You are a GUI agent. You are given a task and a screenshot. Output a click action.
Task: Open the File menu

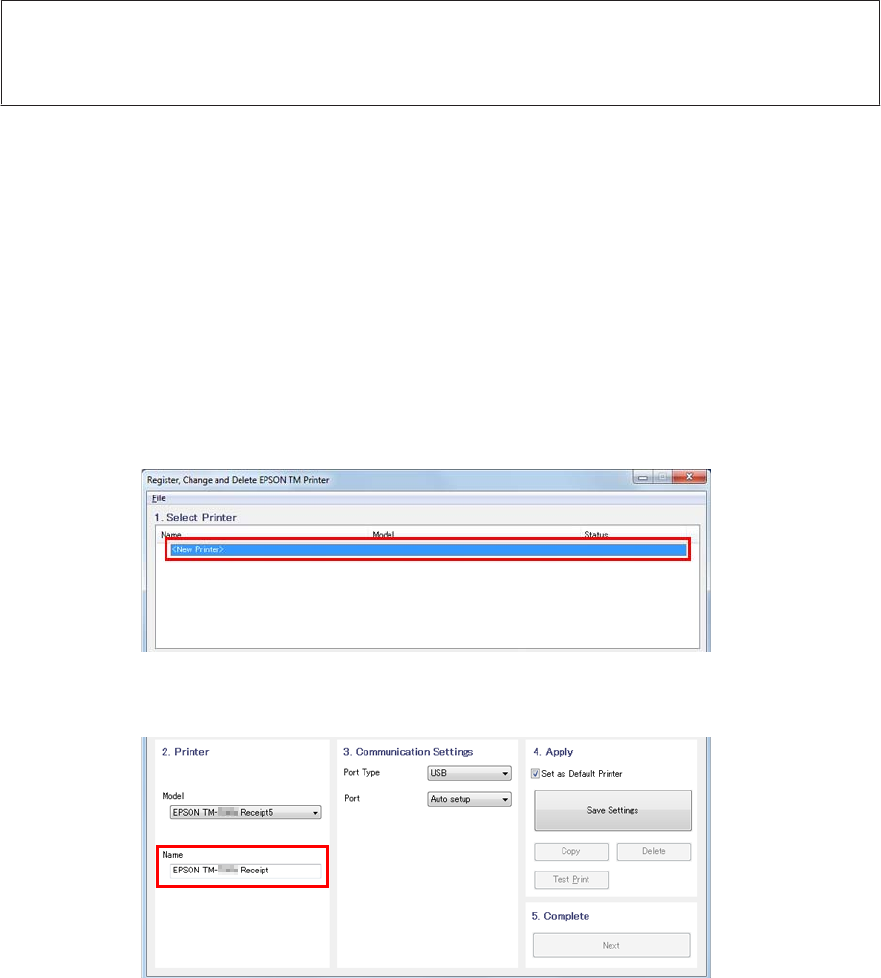158,498
